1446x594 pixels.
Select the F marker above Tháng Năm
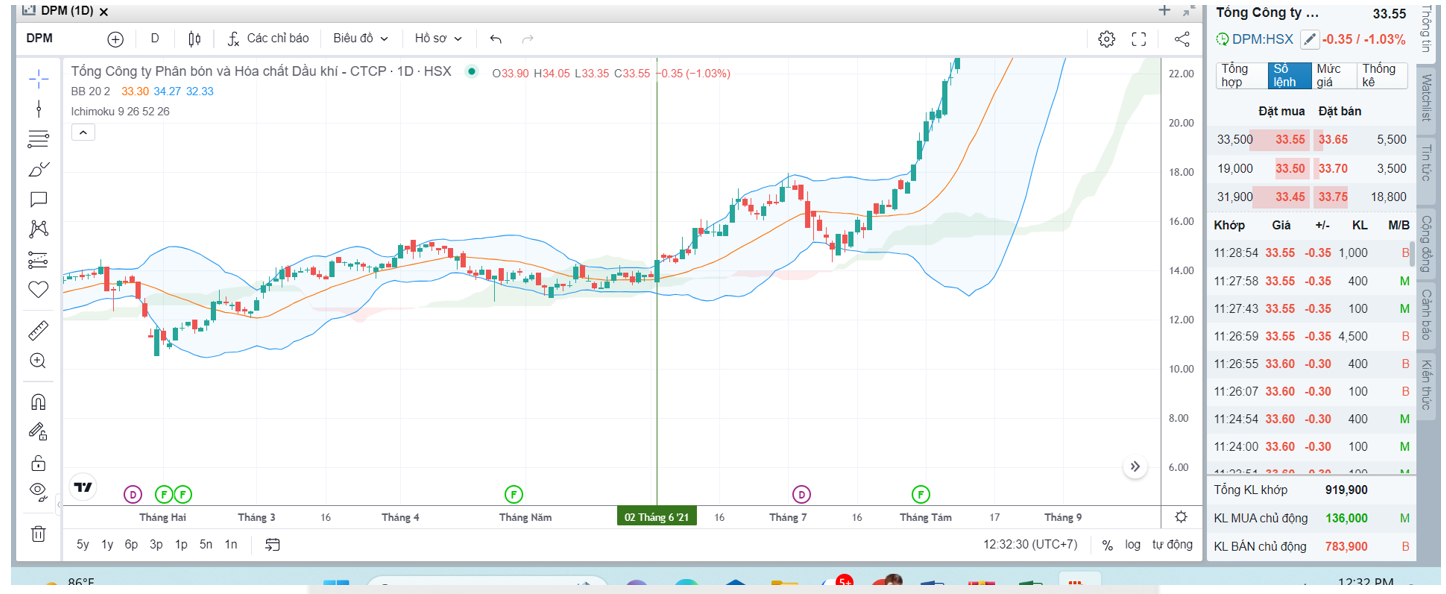tap(513, 493)
